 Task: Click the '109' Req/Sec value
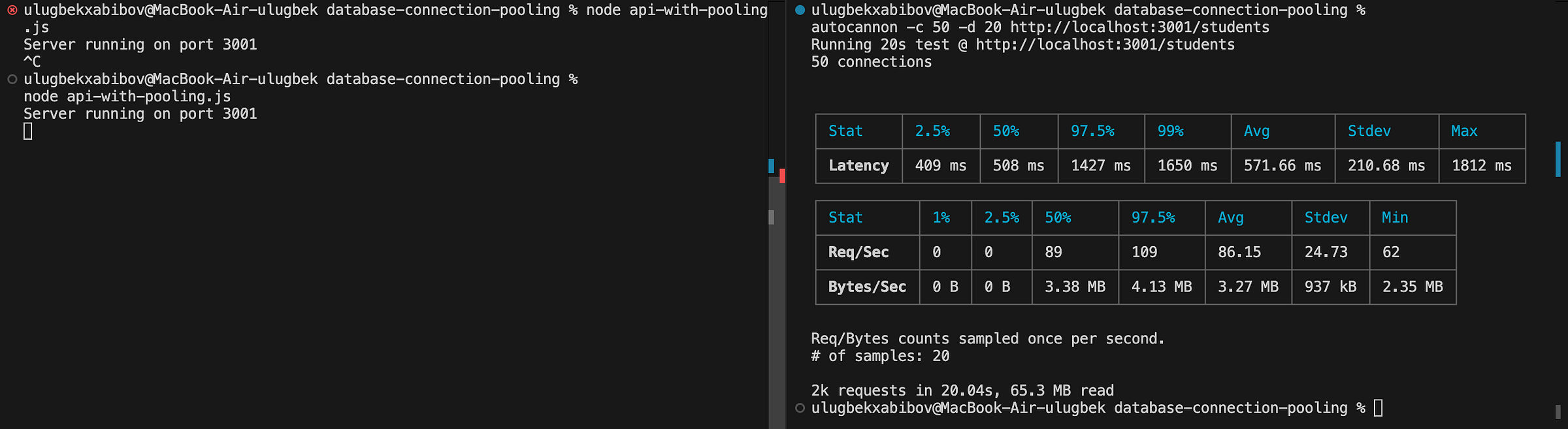click(1145, 252)
